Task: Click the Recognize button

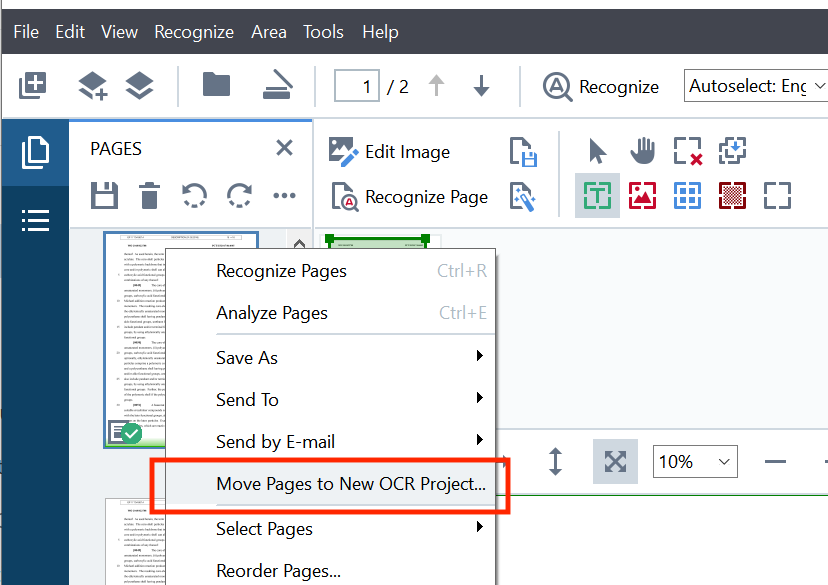Action: coord(601,86)
